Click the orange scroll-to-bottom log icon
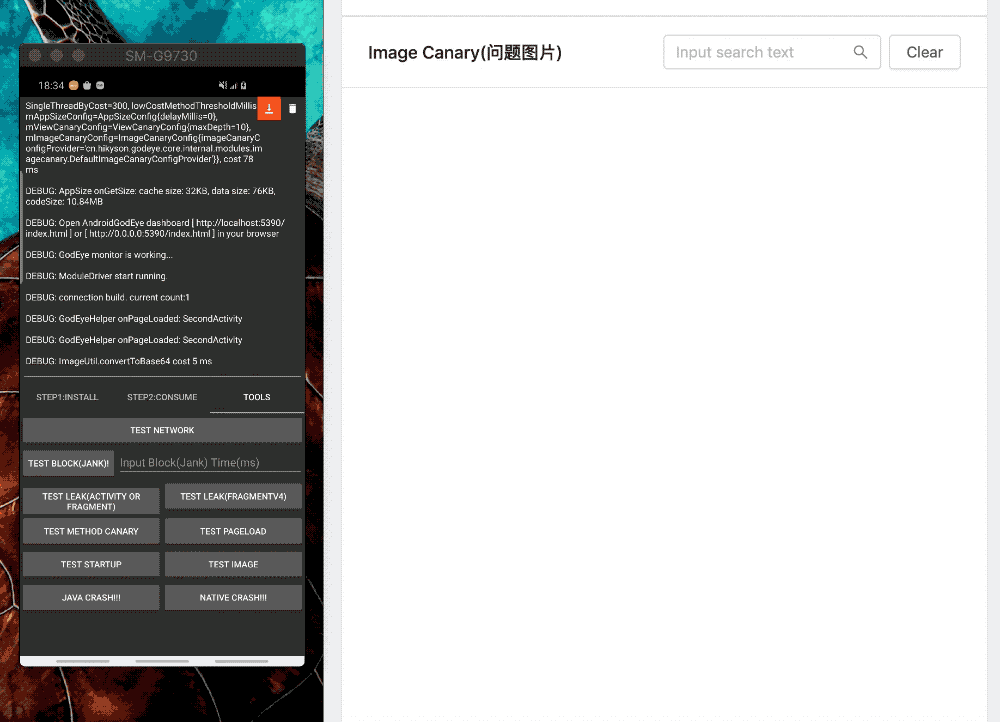 (269, 108)
